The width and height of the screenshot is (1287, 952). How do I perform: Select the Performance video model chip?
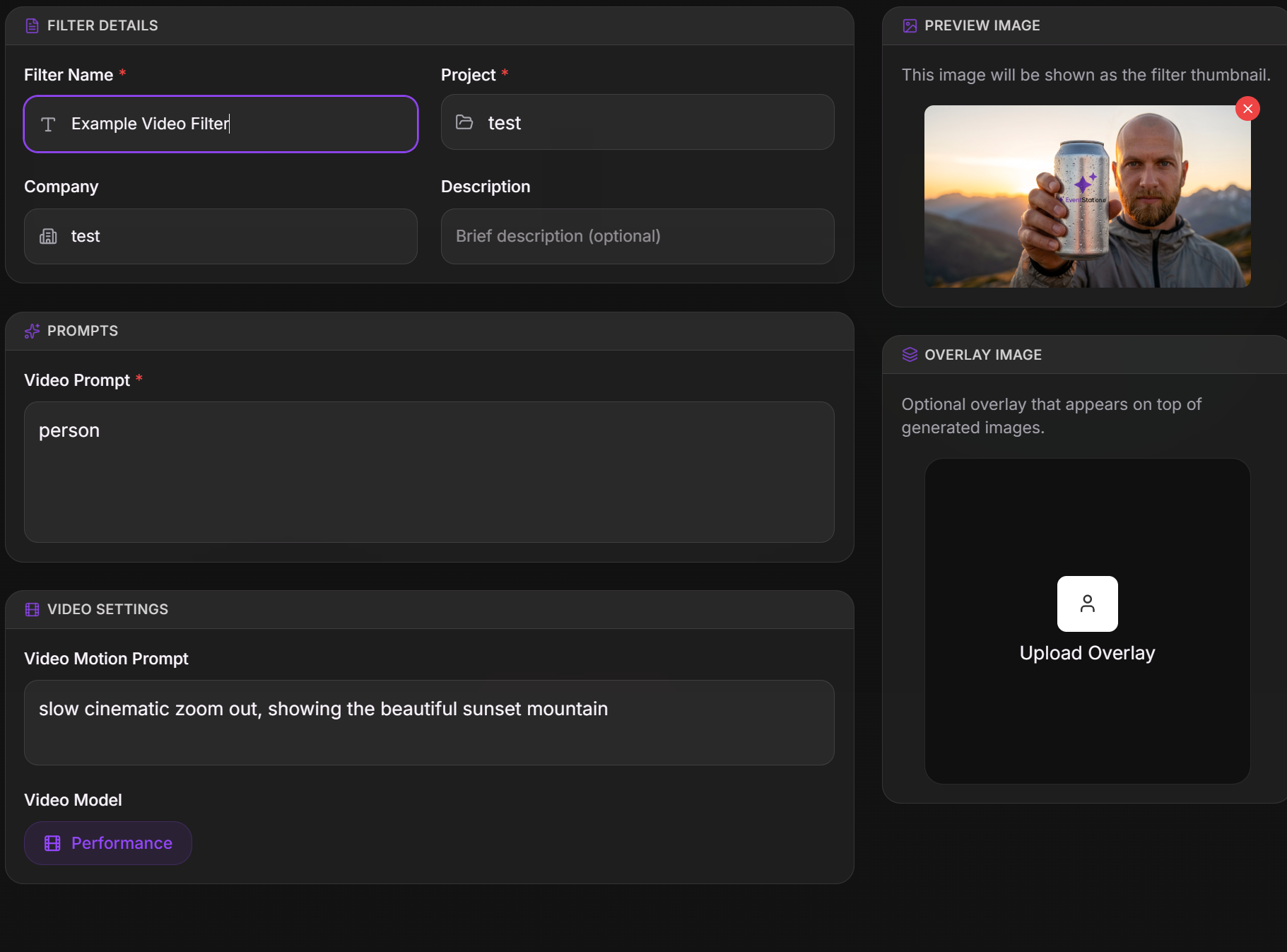point(108,842)
